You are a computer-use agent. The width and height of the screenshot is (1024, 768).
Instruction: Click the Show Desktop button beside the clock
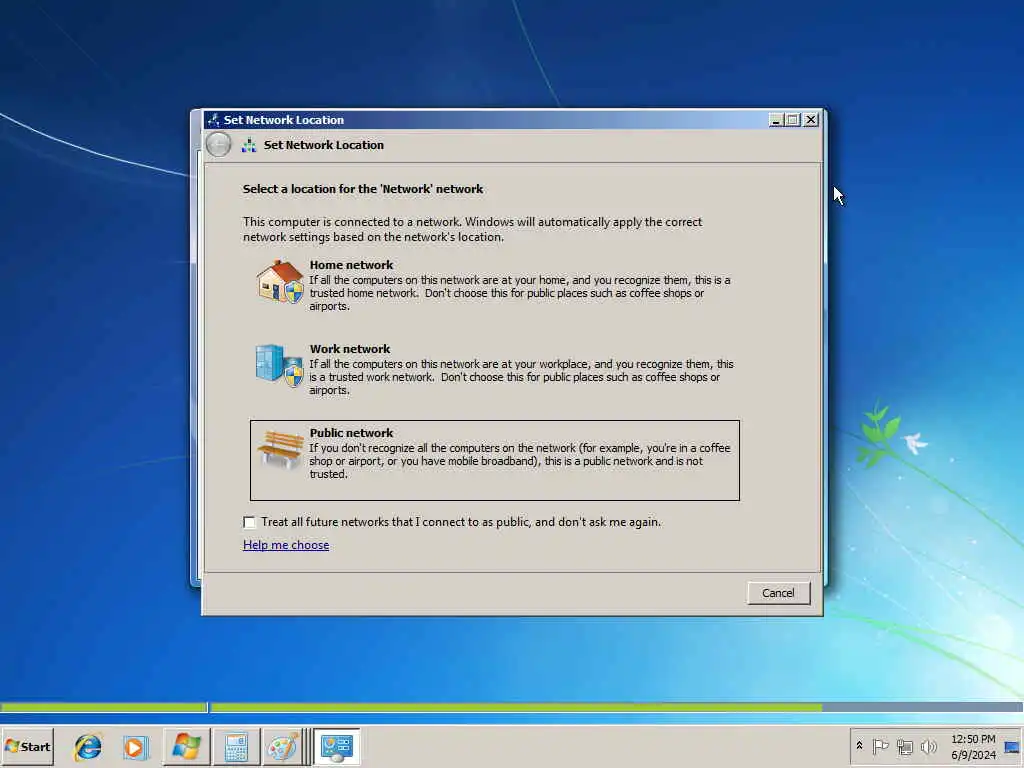click(1012, 746)
